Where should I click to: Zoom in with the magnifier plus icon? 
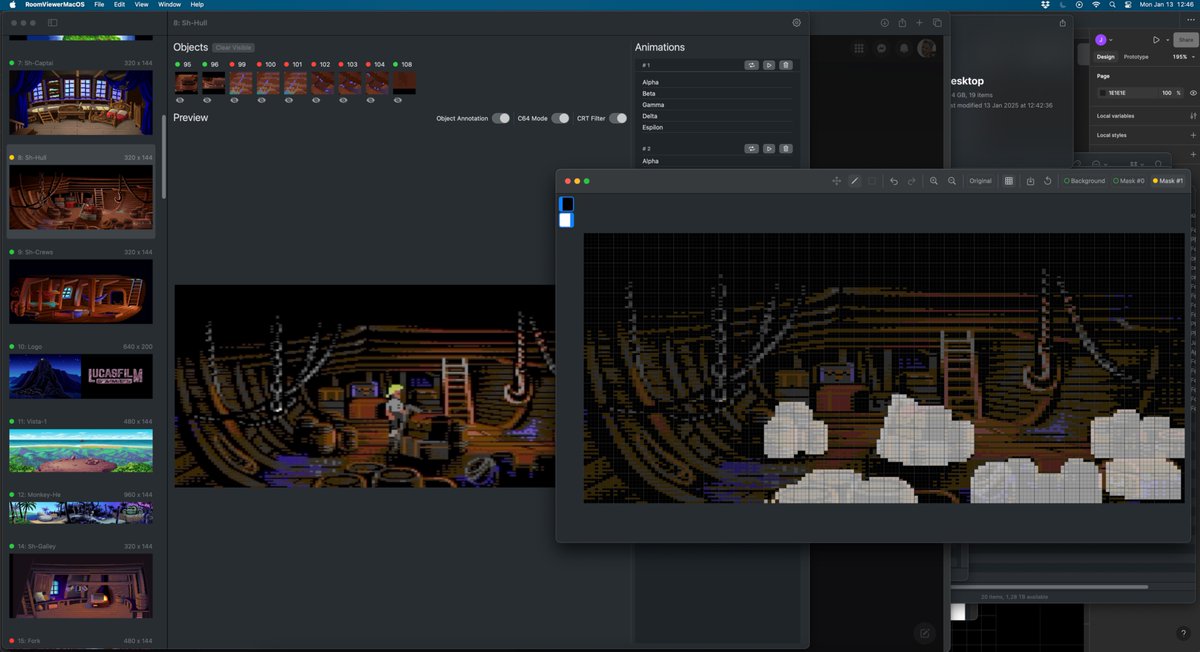(x=934, y=181)
